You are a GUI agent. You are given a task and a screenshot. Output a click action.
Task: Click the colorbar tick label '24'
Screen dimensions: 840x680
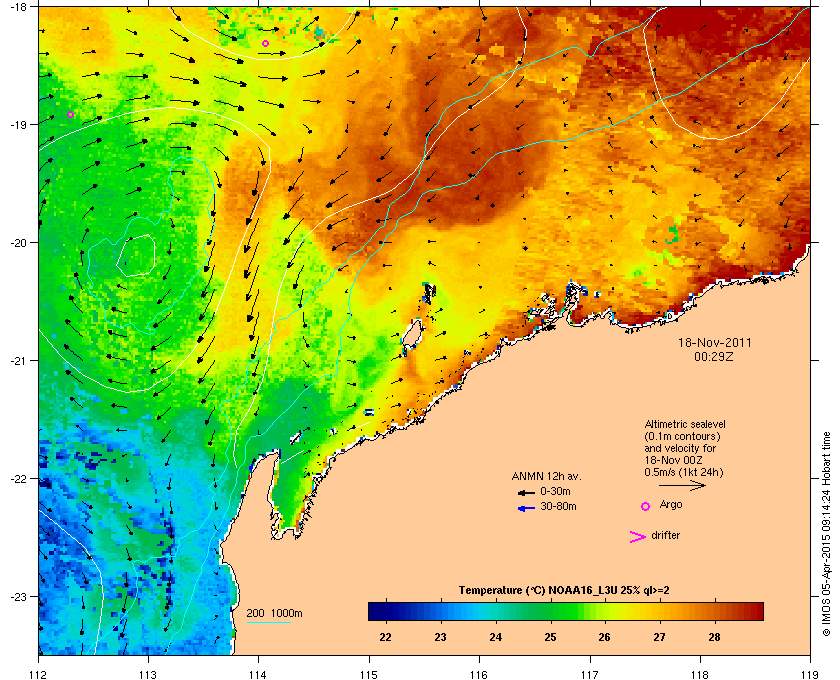pos(496,637)
